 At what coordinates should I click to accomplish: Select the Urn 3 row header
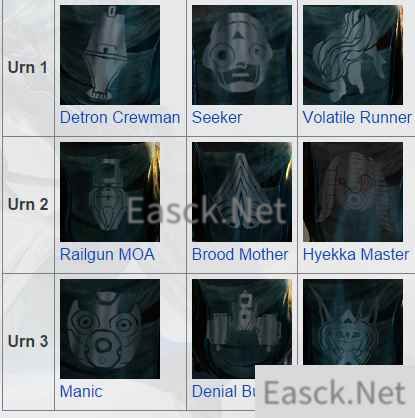(x=28, y=342)
